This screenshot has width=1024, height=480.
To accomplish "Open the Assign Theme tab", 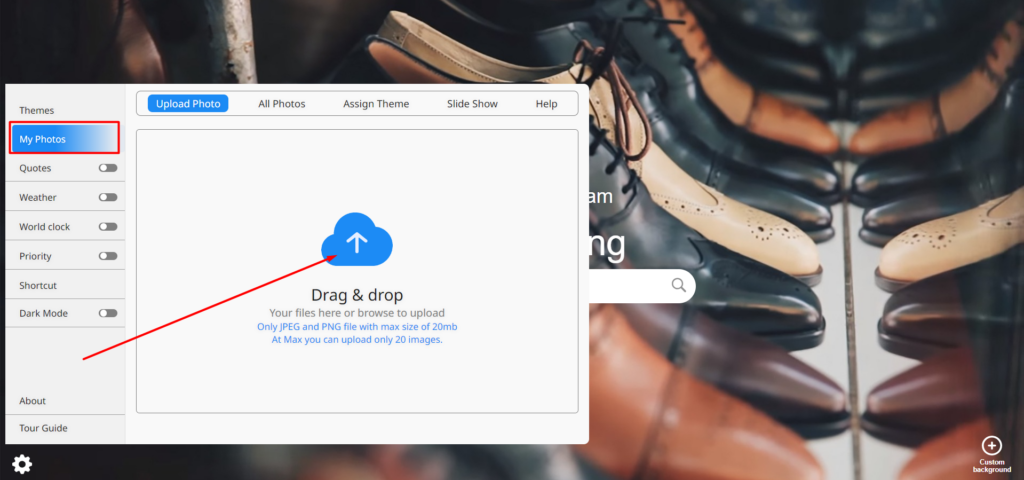I will (x=376, y=104).
